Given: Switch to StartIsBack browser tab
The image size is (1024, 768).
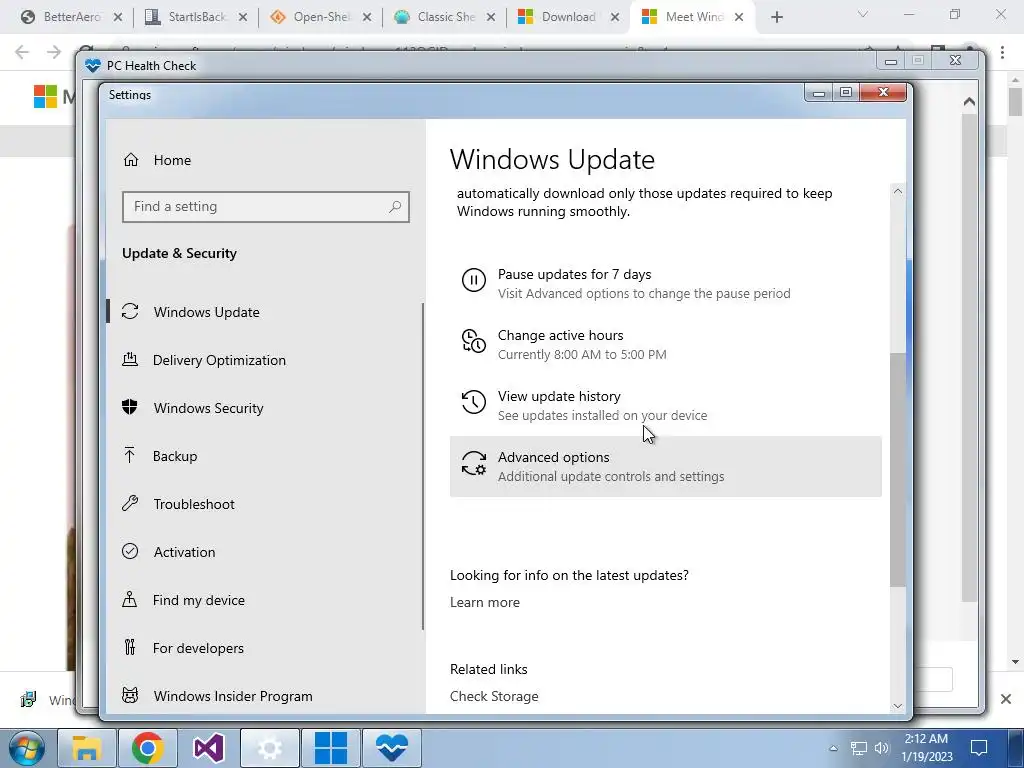Looking at the screenshot, I should click(x=197, y=17).
